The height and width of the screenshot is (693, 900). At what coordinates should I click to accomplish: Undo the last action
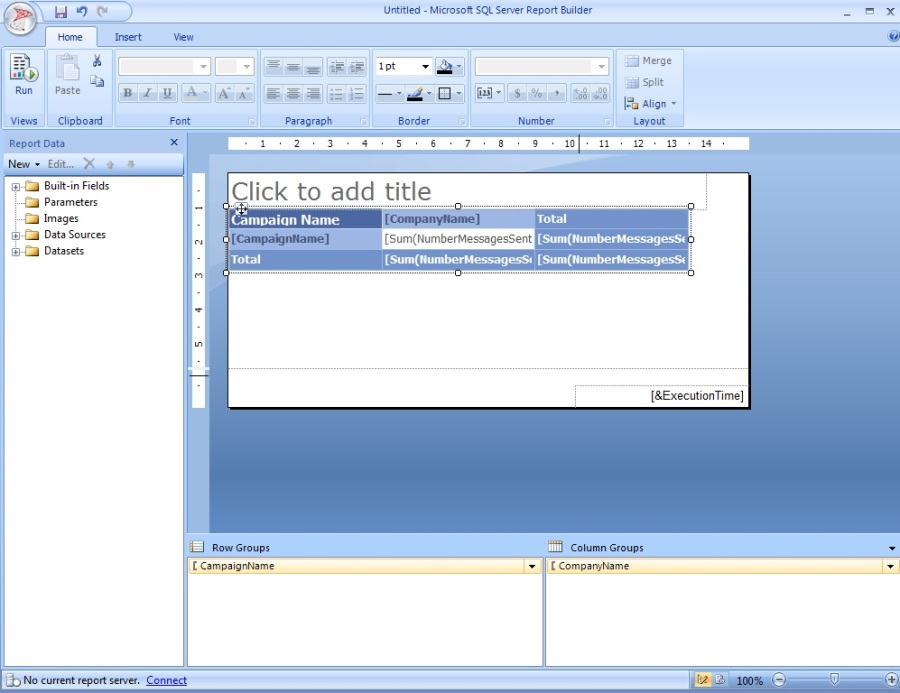[82, 11]
